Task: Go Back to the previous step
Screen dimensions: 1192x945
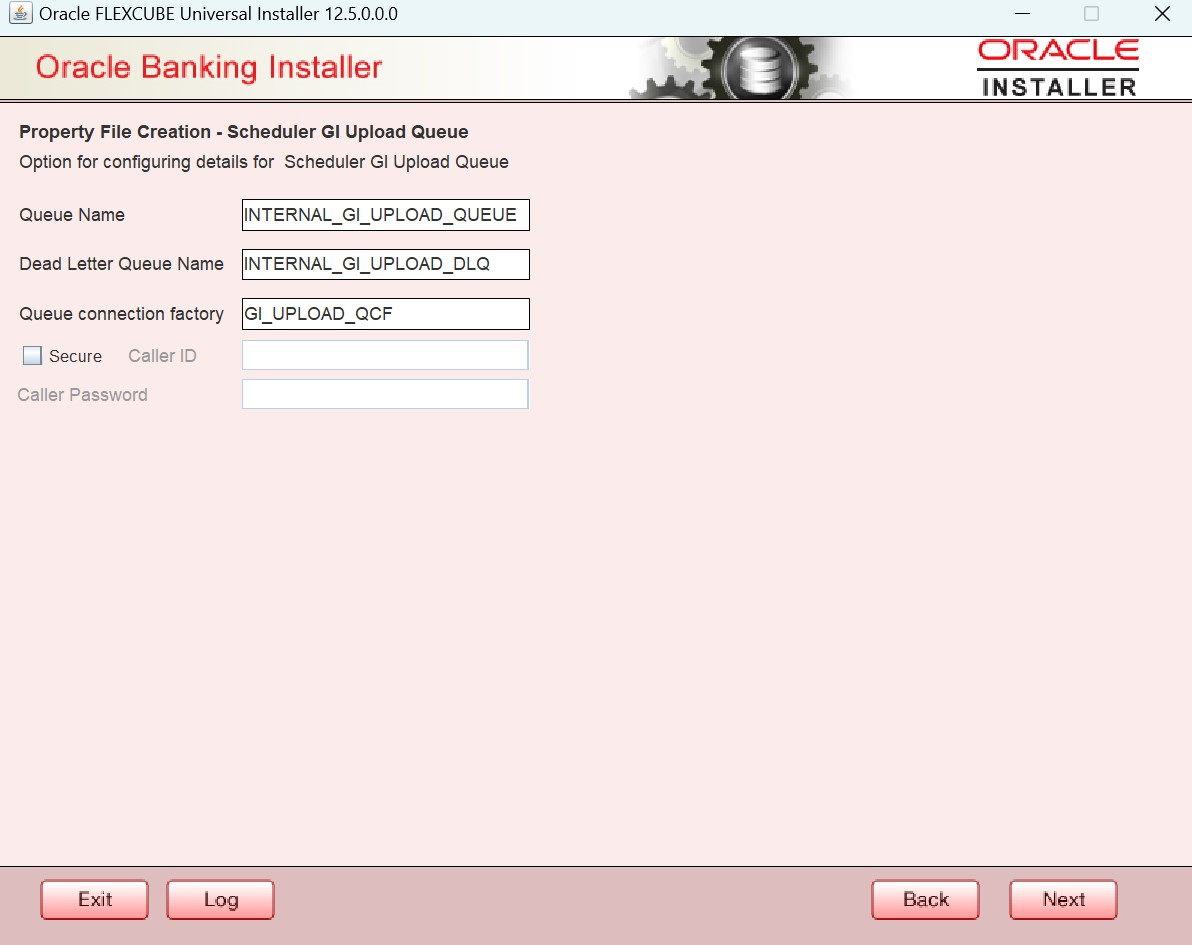Action: 925,899
